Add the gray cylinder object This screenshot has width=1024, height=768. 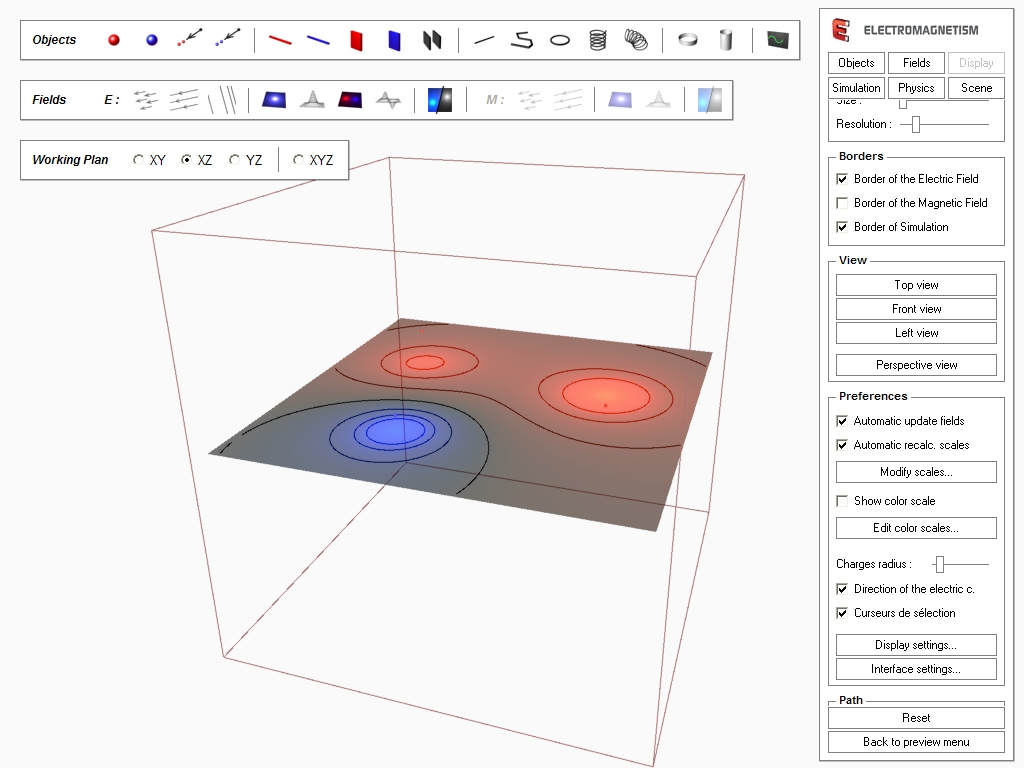click(x=726, y=40)
